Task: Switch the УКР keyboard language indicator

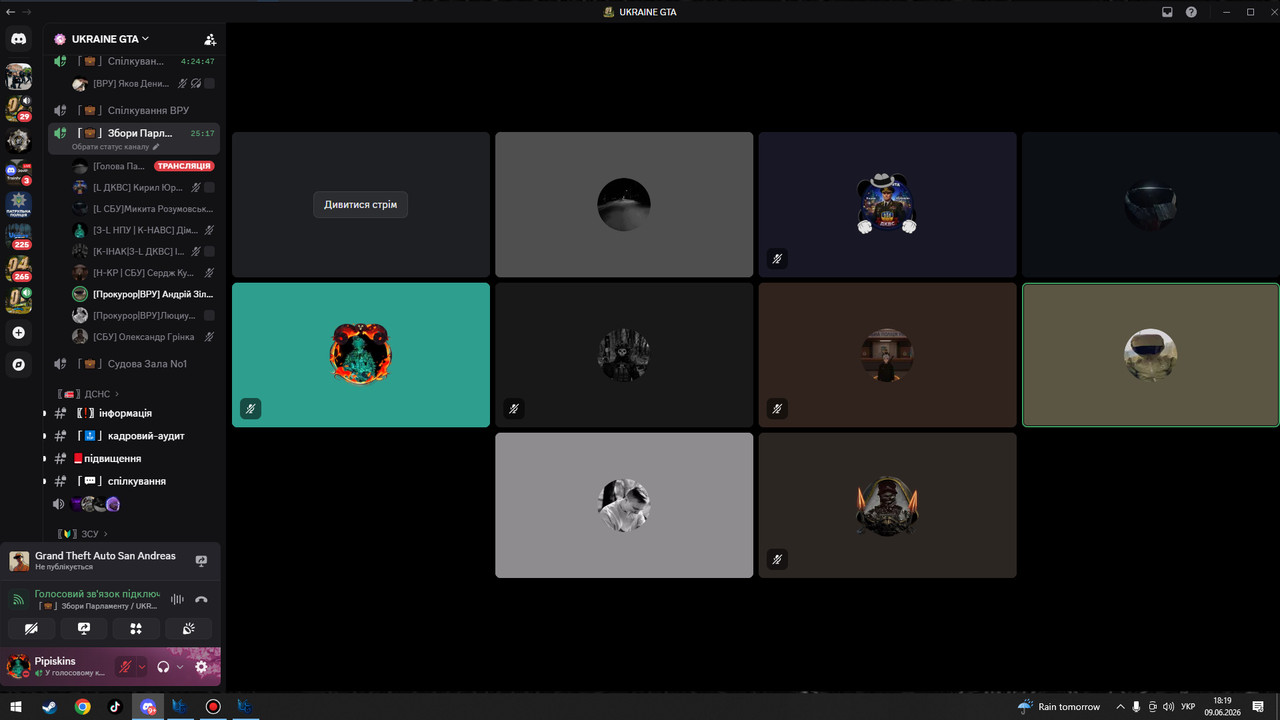Action: point(1188,706)
